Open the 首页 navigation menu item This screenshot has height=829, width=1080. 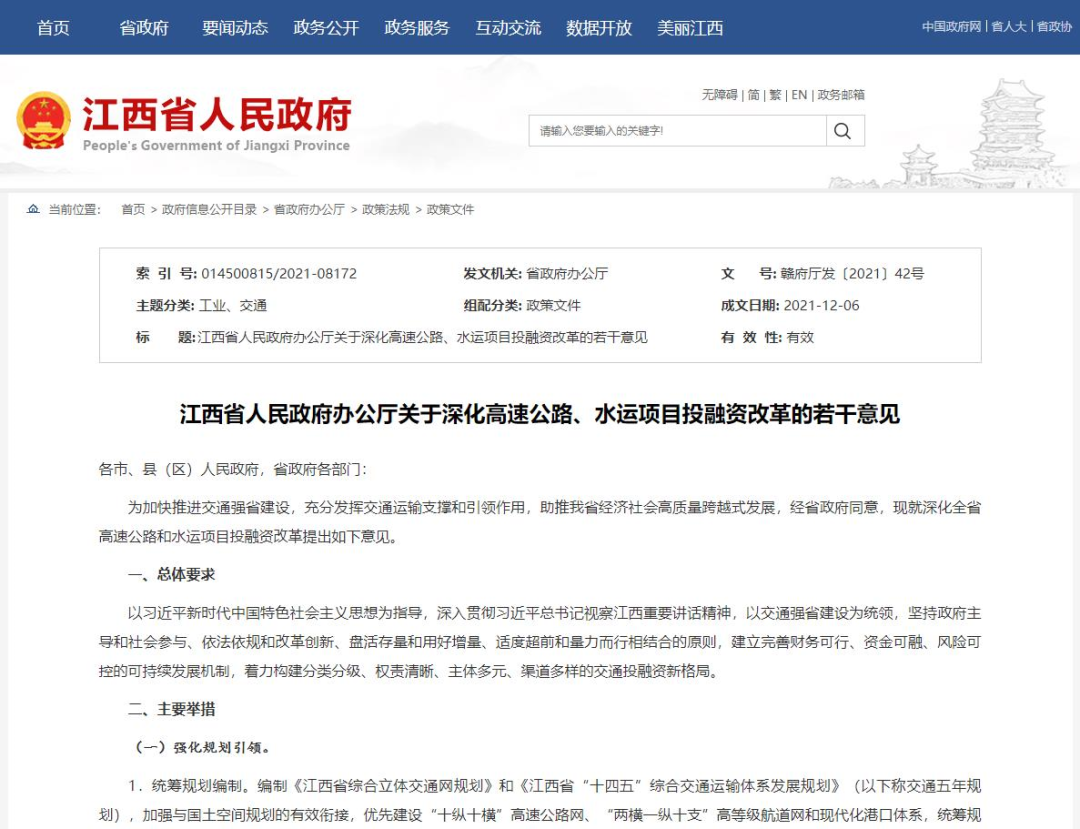(x=53, y=28)
